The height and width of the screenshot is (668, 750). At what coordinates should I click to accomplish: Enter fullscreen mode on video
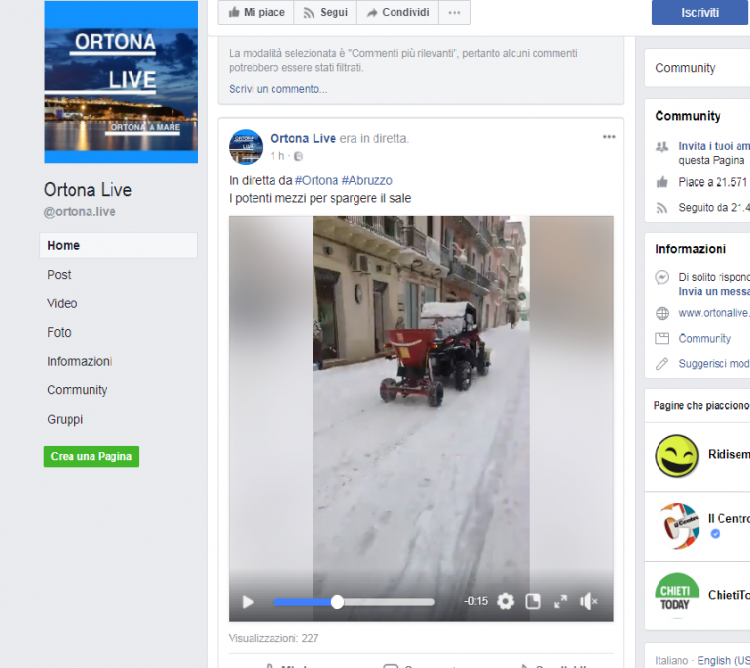point(560,601)
